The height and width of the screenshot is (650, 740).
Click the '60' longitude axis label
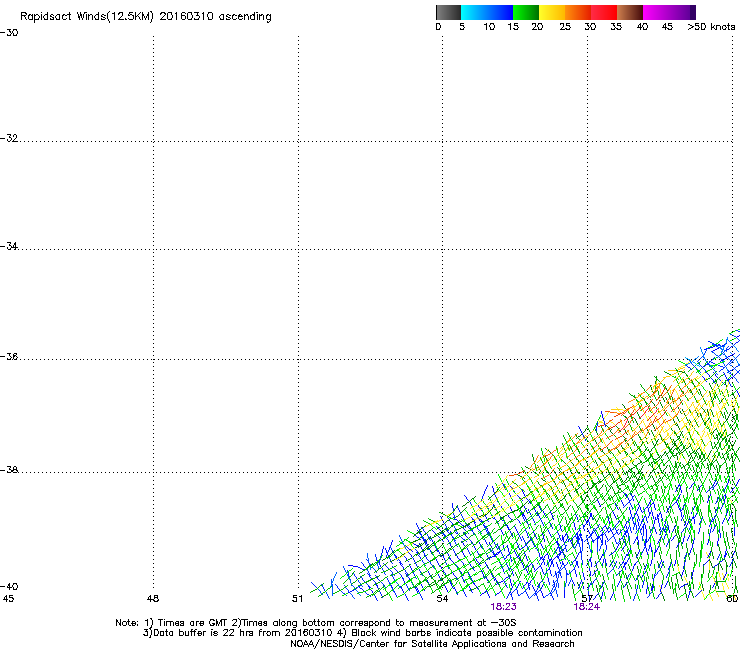732,599
